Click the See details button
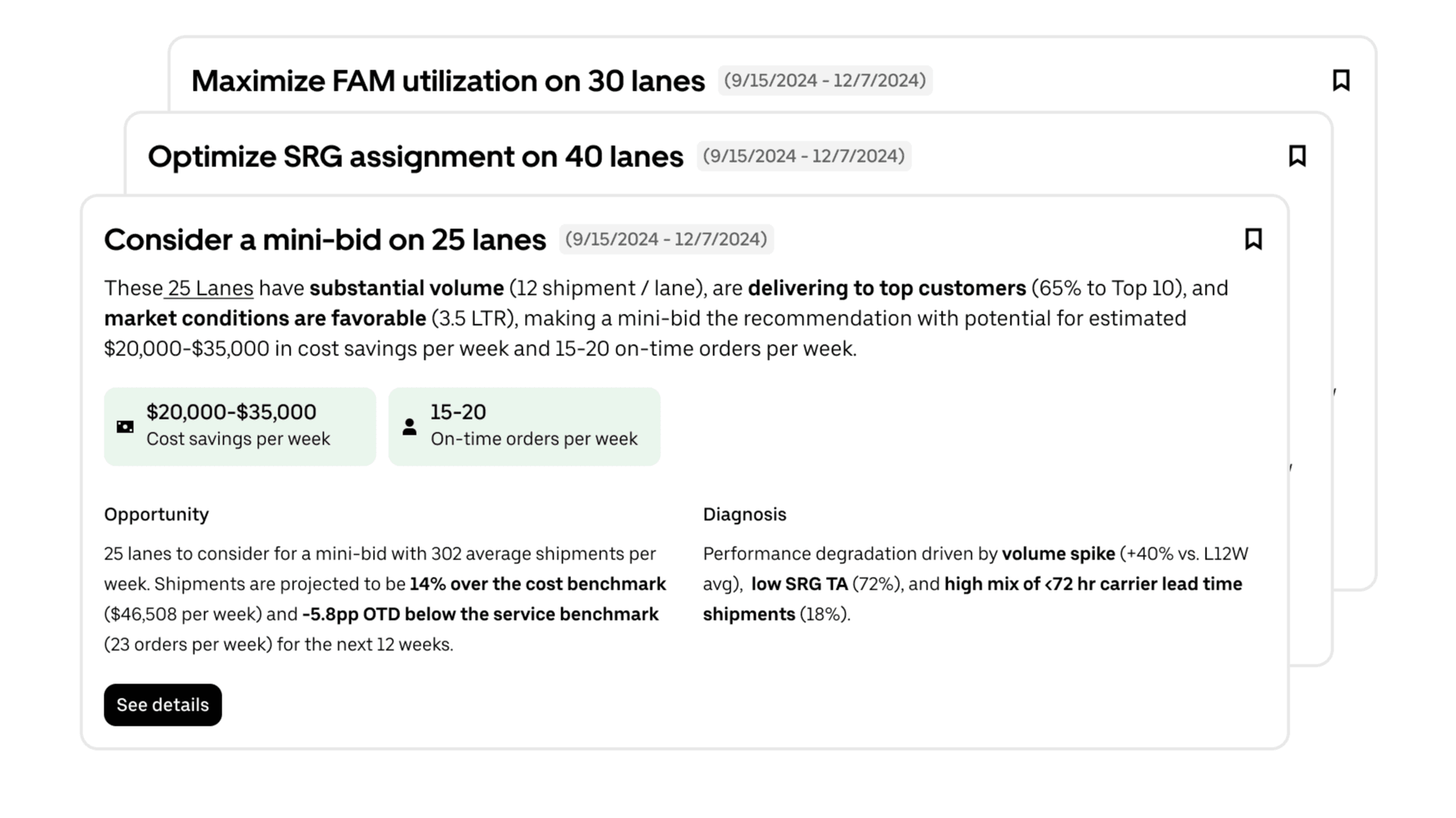Viewport: 1456px width, 818px height. click(163, 705)
